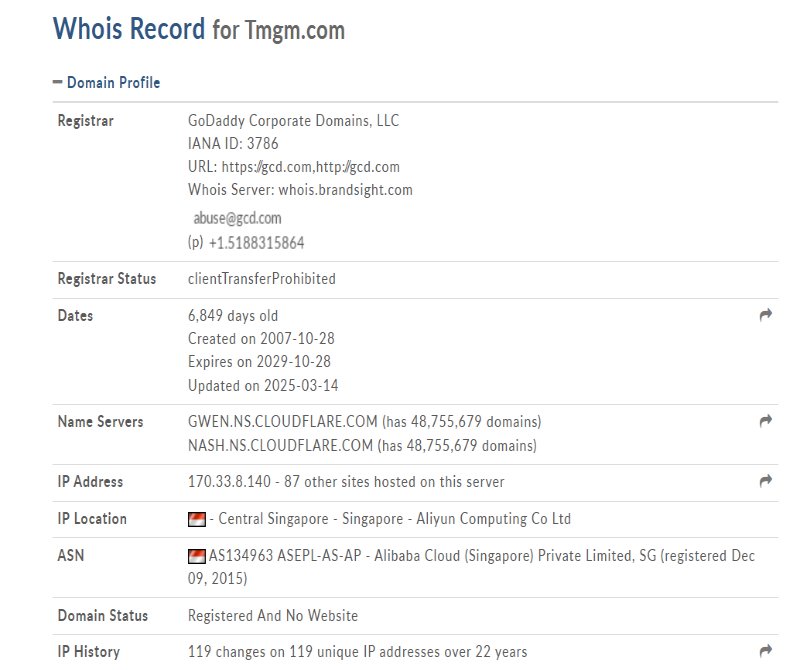Click Registered And No Website status
Screen dimensions: 800x670
pos(273,615)
